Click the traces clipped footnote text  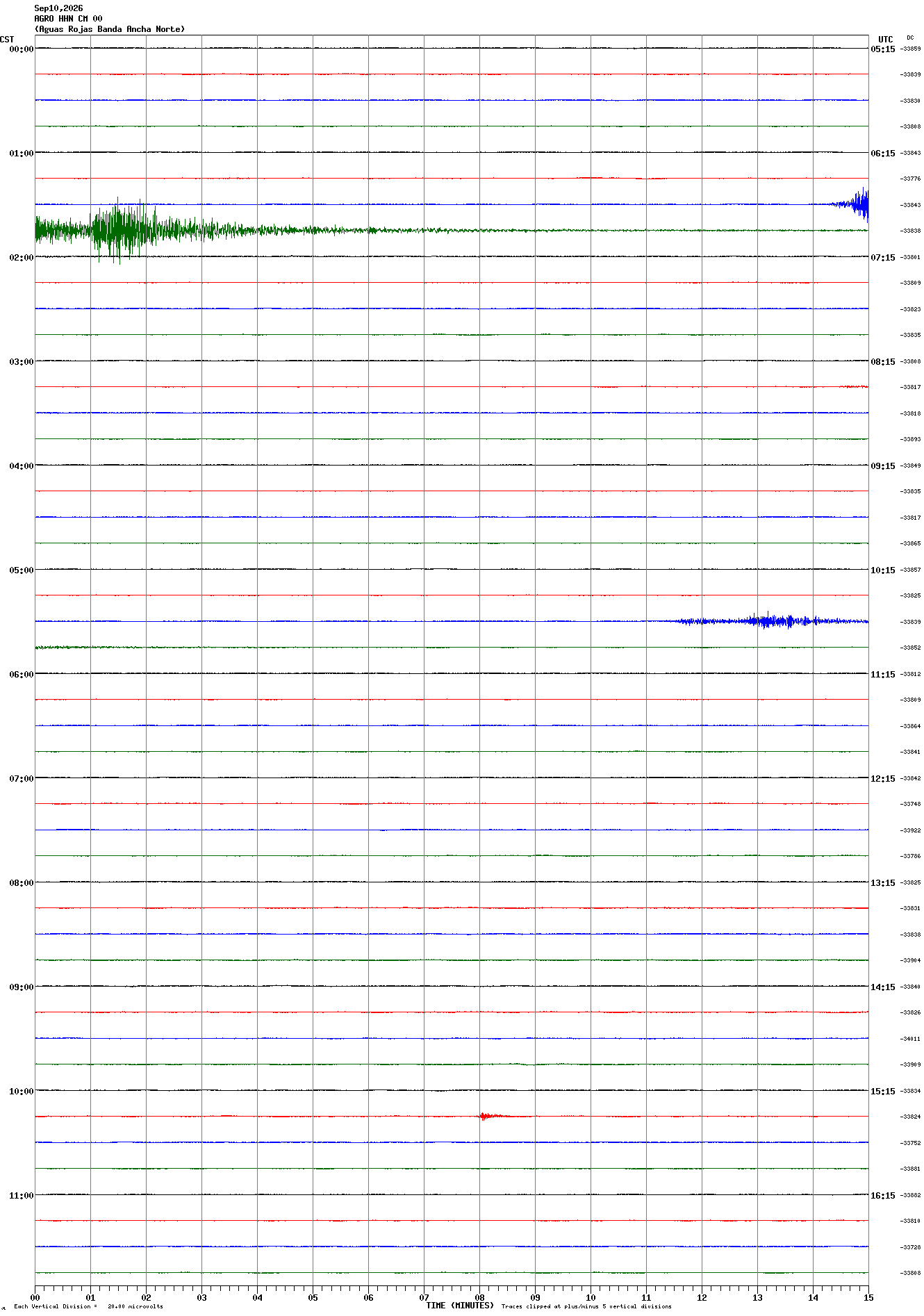[x=586, y=1306]
